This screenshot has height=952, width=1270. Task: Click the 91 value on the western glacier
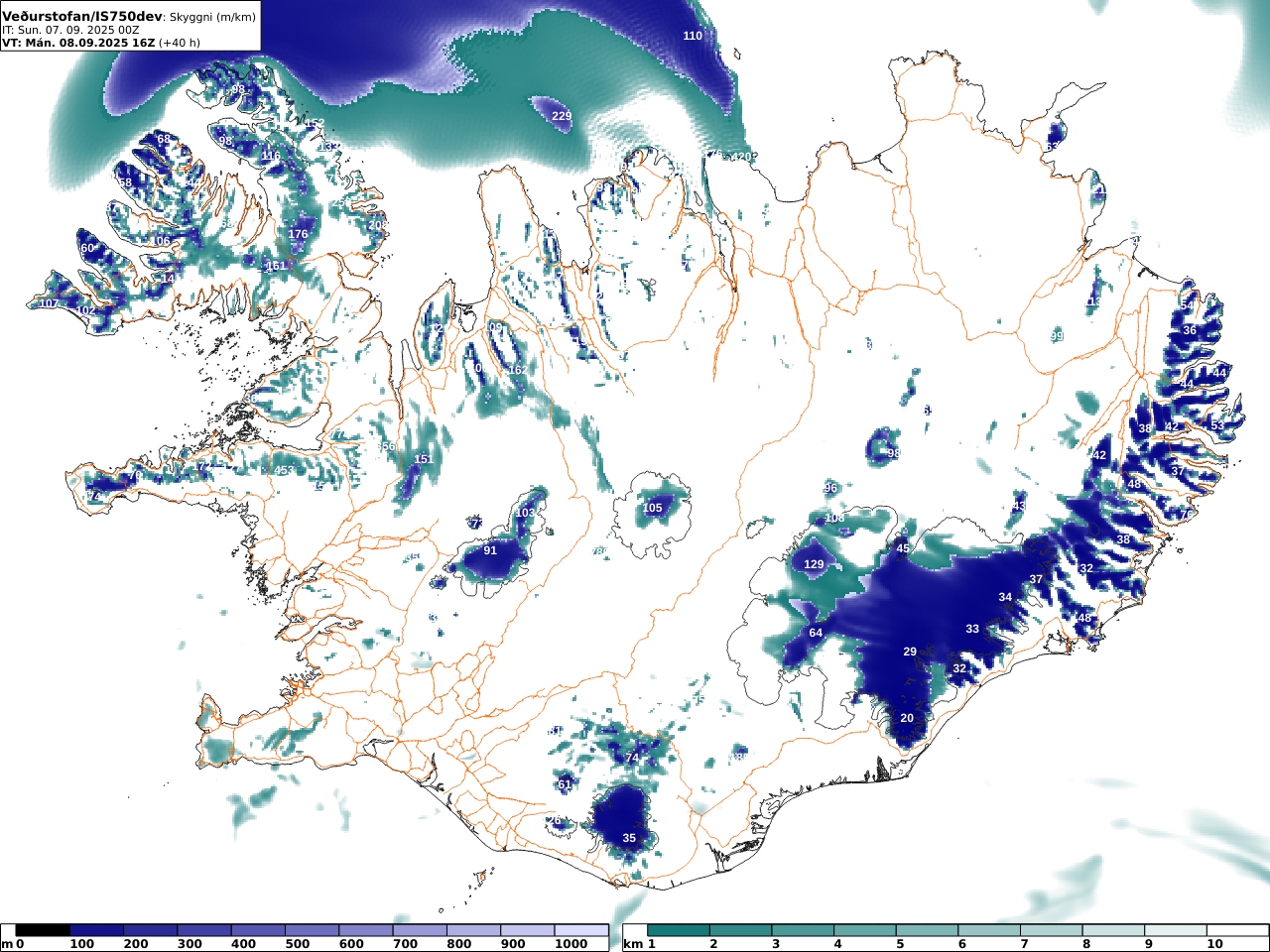[490, 550]
